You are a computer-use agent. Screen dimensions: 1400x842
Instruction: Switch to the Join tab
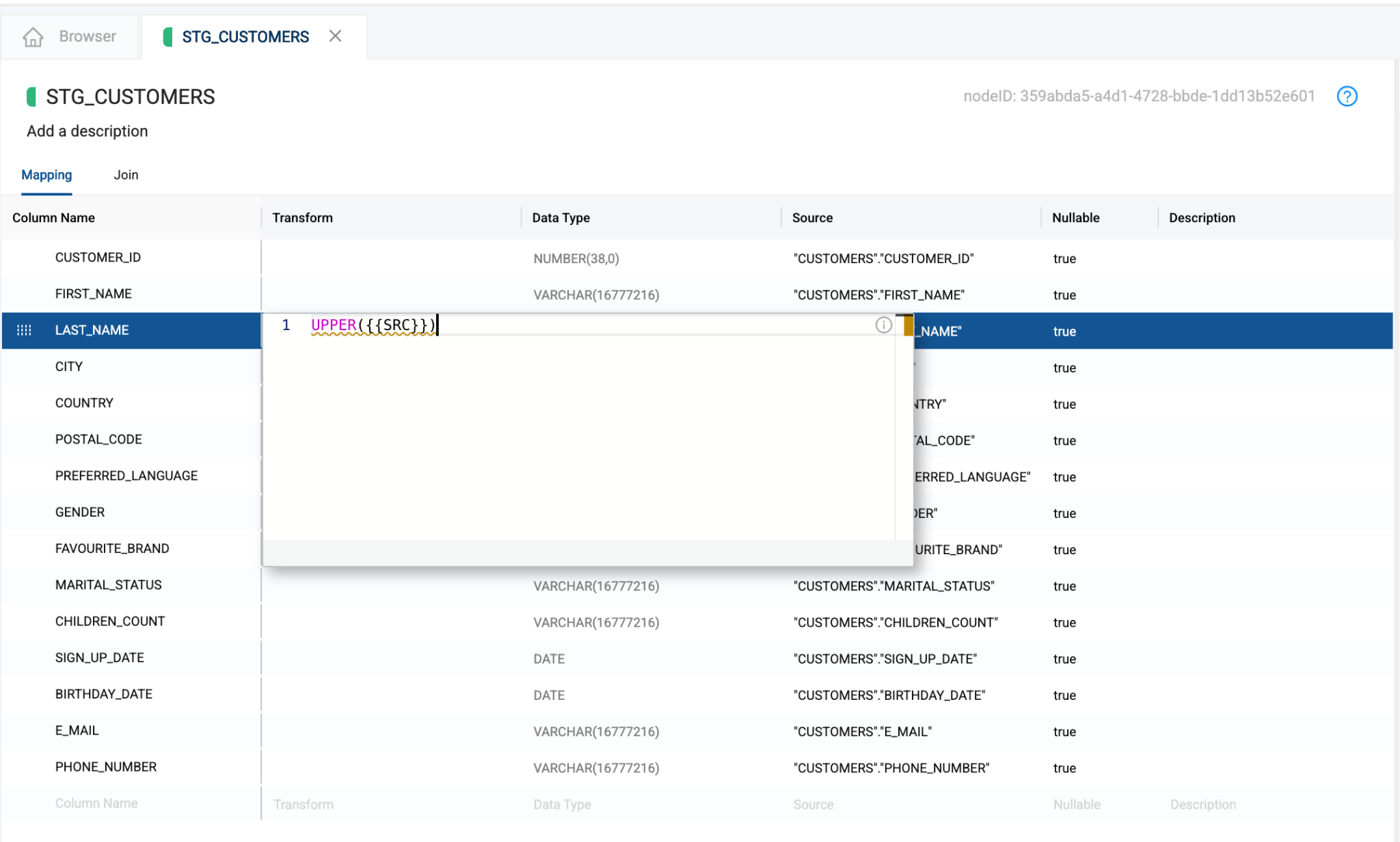[x=126, y=175]
